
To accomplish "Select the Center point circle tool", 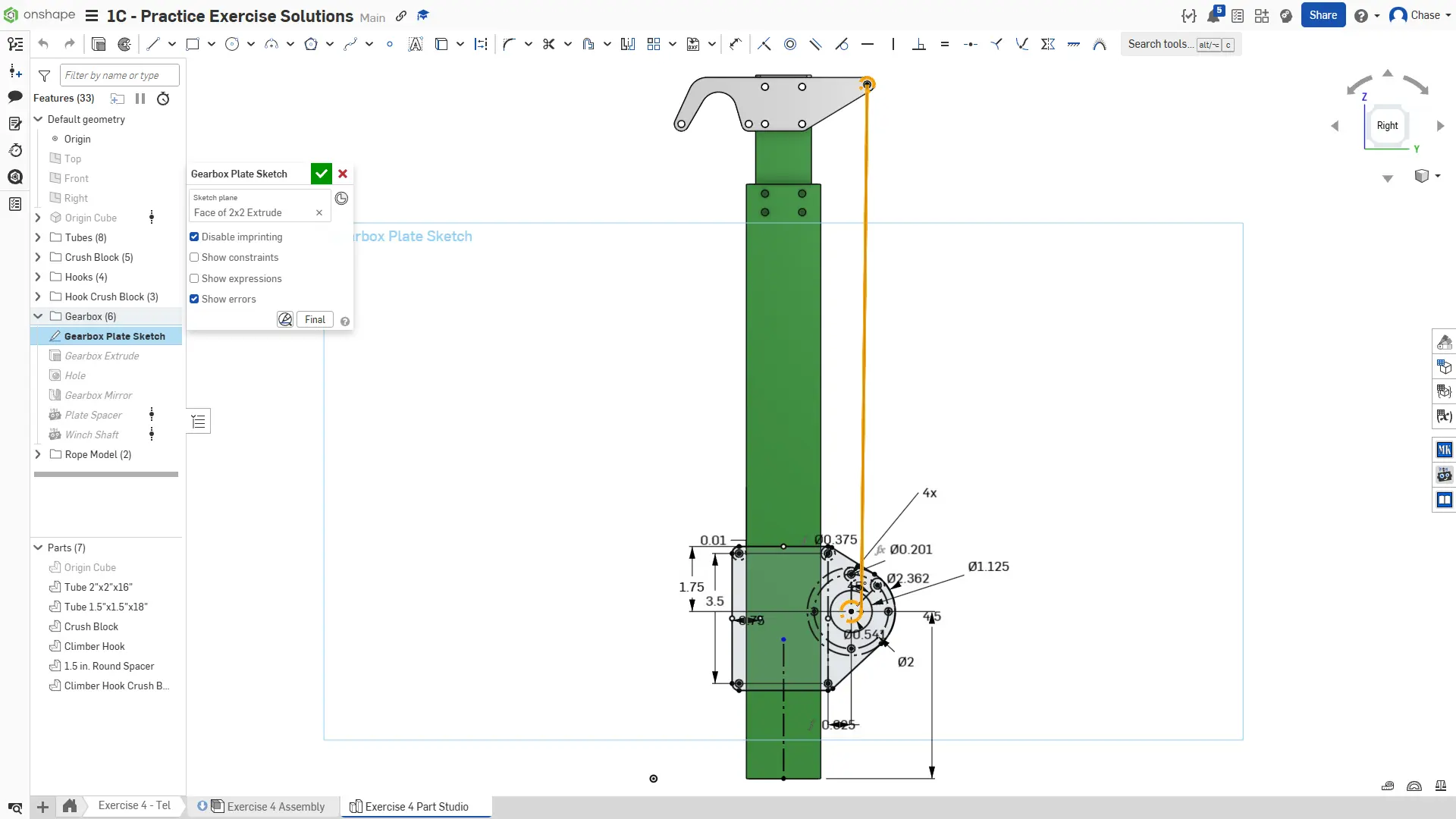I will 232,44.
